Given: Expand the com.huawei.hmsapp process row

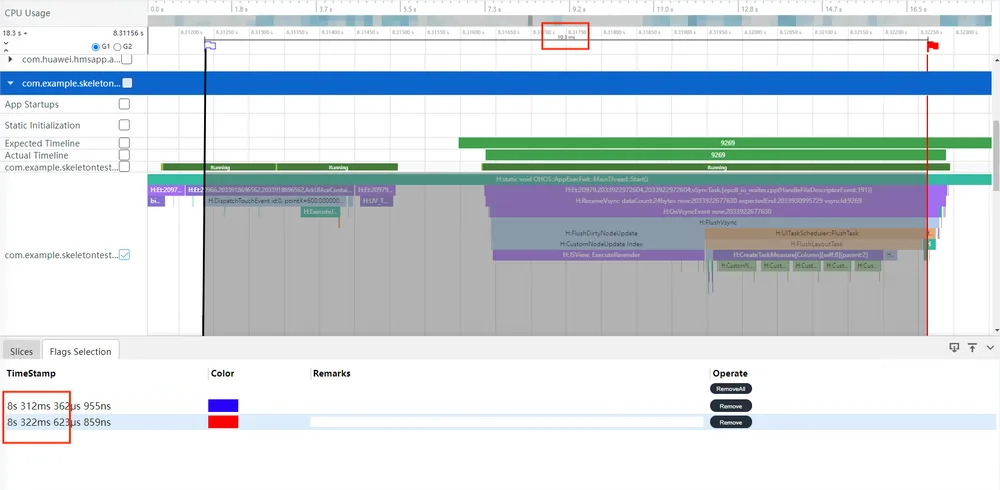Looking at the screenshot, I should pos(10,59).
